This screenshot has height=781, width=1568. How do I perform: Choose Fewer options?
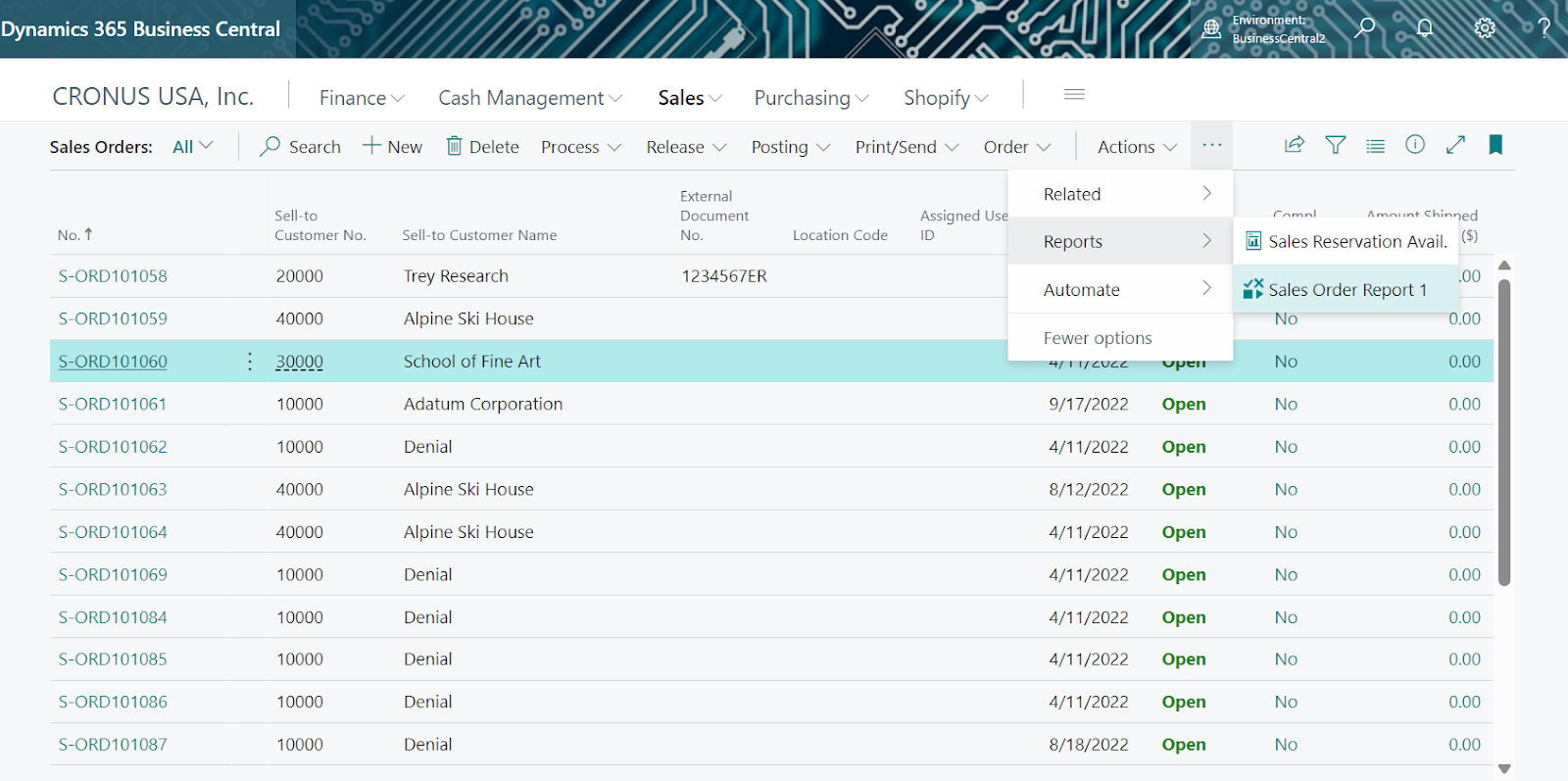click(1120, 338)
